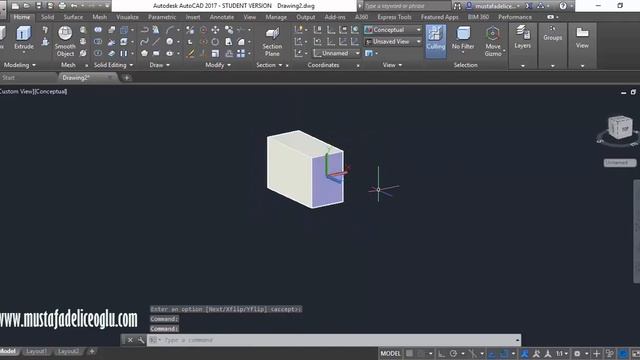Click the Line draw icon
640x360 pixels.
click(x=156, y=42)
